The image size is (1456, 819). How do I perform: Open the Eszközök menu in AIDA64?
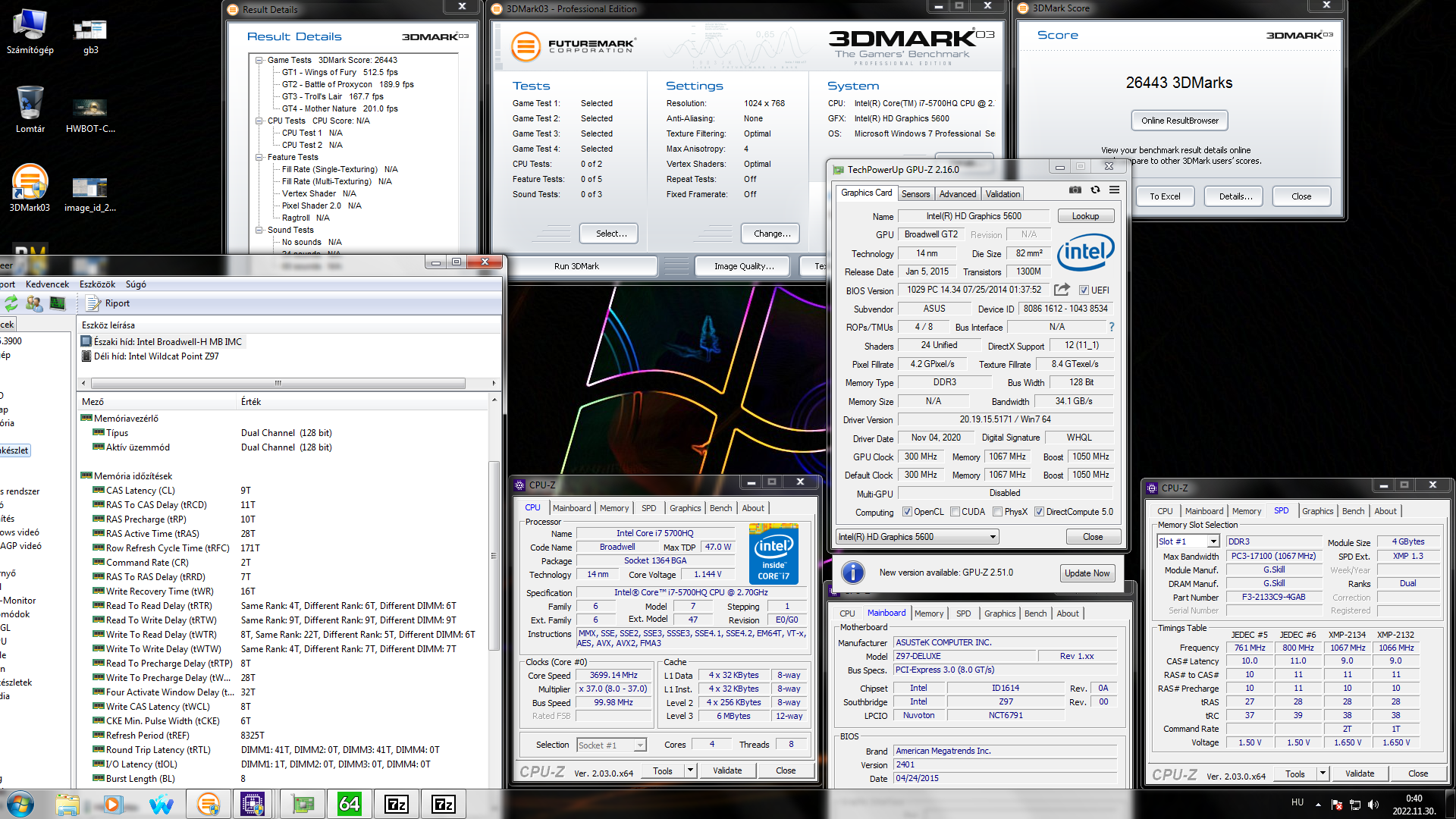pos(98,284)
